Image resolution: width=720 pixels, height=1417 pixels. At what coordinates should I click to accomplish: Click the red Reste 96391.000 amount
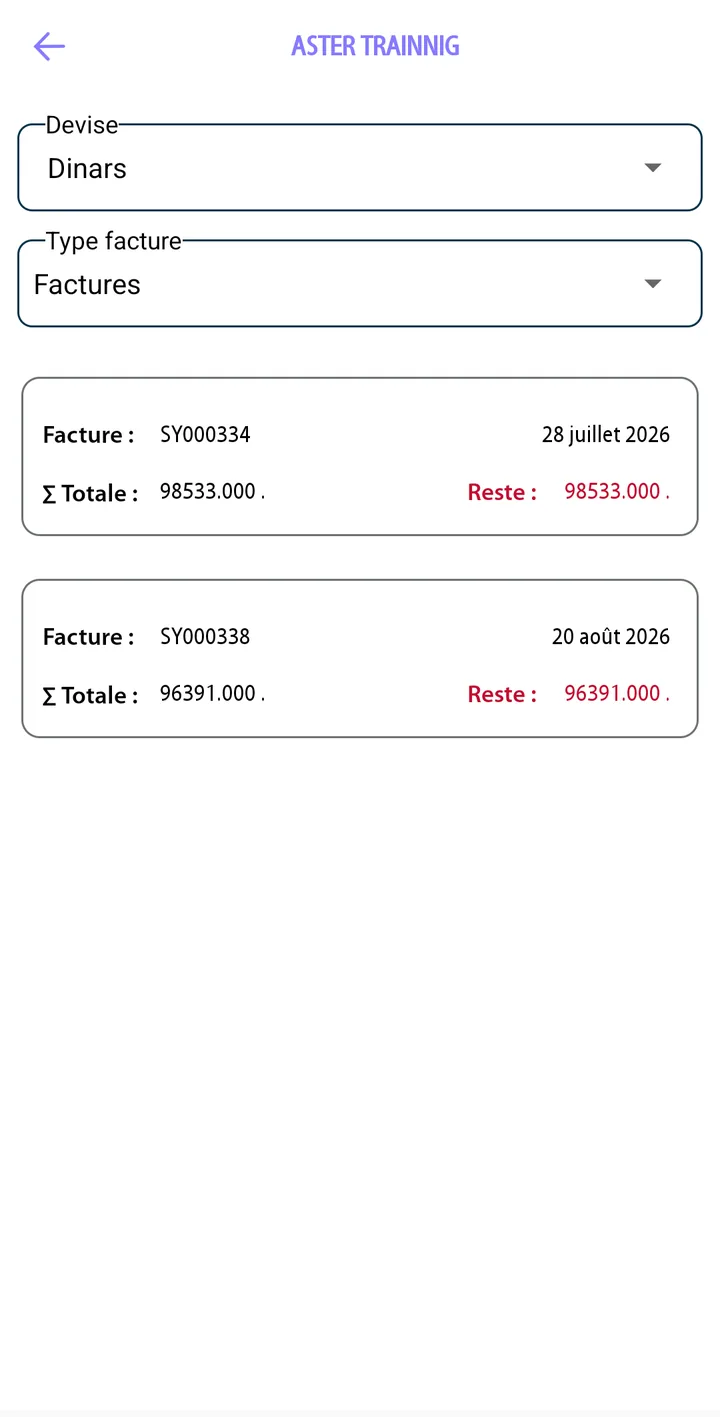(617, 694)
